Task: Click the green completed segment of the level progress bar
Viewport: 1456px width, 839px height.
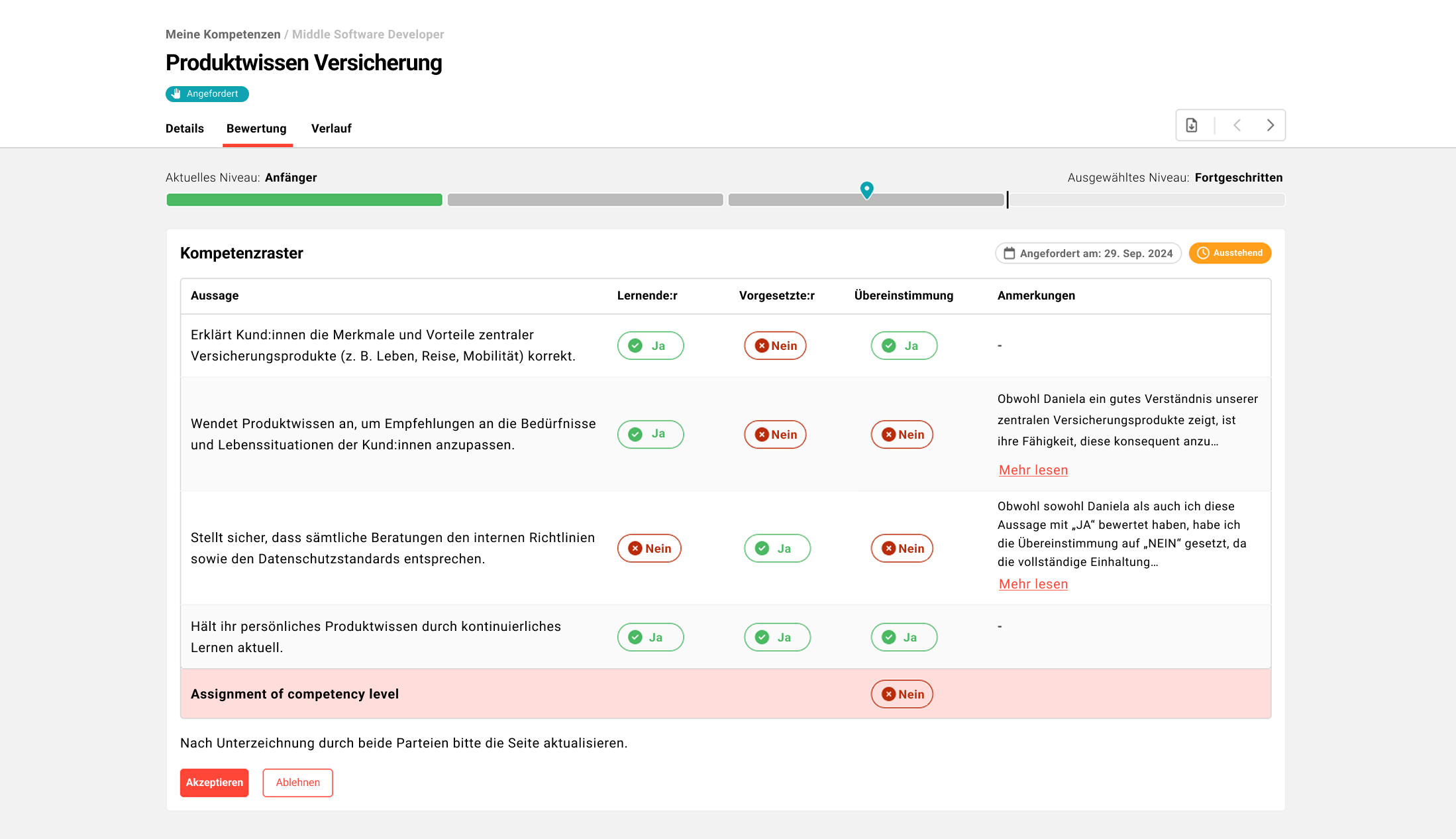Action: tap(304, 199)
